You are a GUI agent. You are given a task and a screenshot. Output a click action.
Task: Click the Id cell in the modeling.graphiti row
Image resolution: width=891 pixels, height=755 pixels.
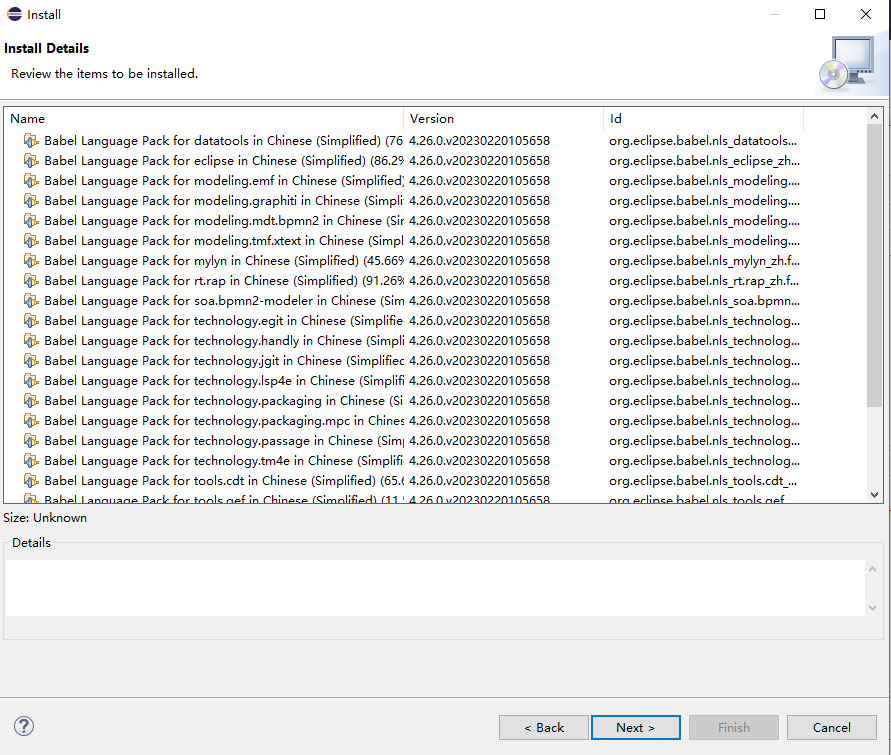pos(705,201)
